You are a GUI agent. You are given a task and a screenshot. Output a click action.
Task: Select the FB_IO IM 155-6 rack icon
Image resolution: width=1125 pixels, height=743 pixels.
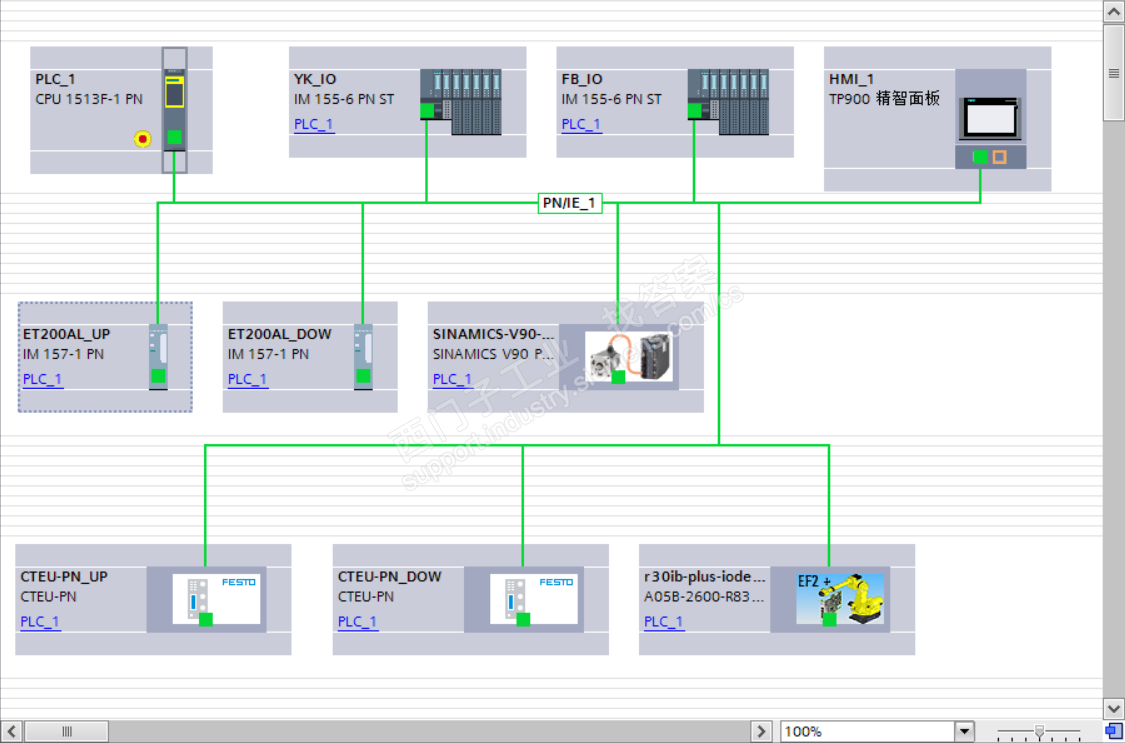pyautogui.click(x=728, y=102)
